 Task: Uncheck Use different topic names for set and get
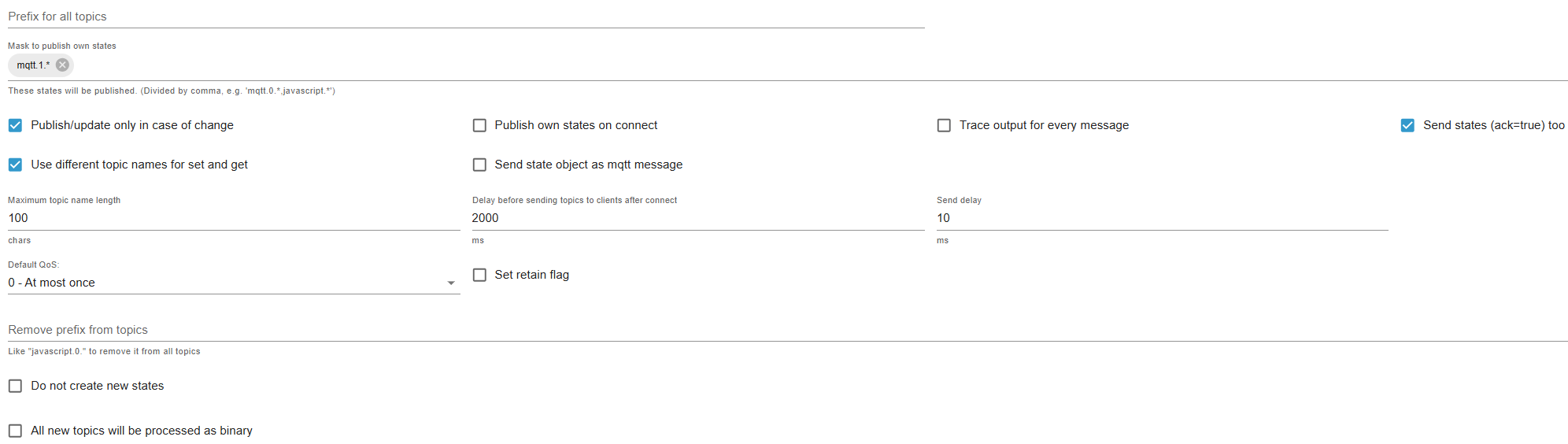(15, 165)
